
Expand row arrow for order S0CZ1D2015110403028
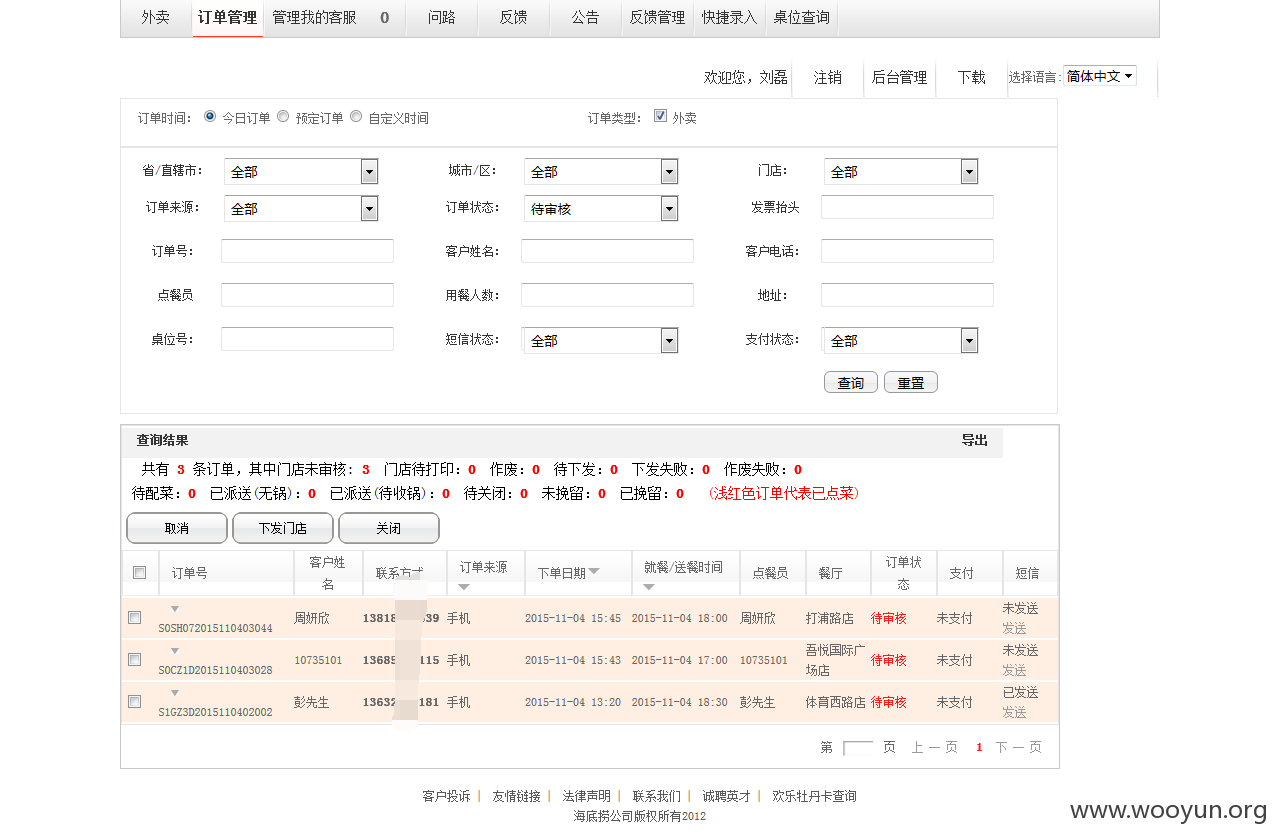pos(175,650)
